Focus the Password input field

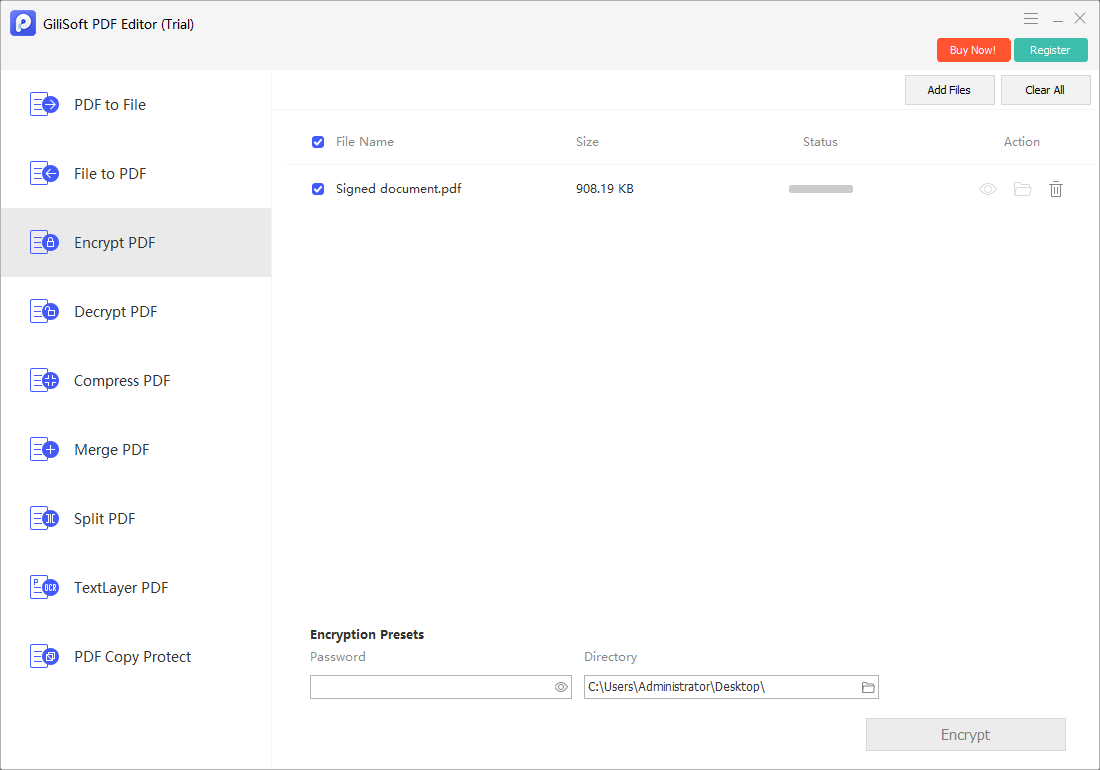tap(441, 687)
